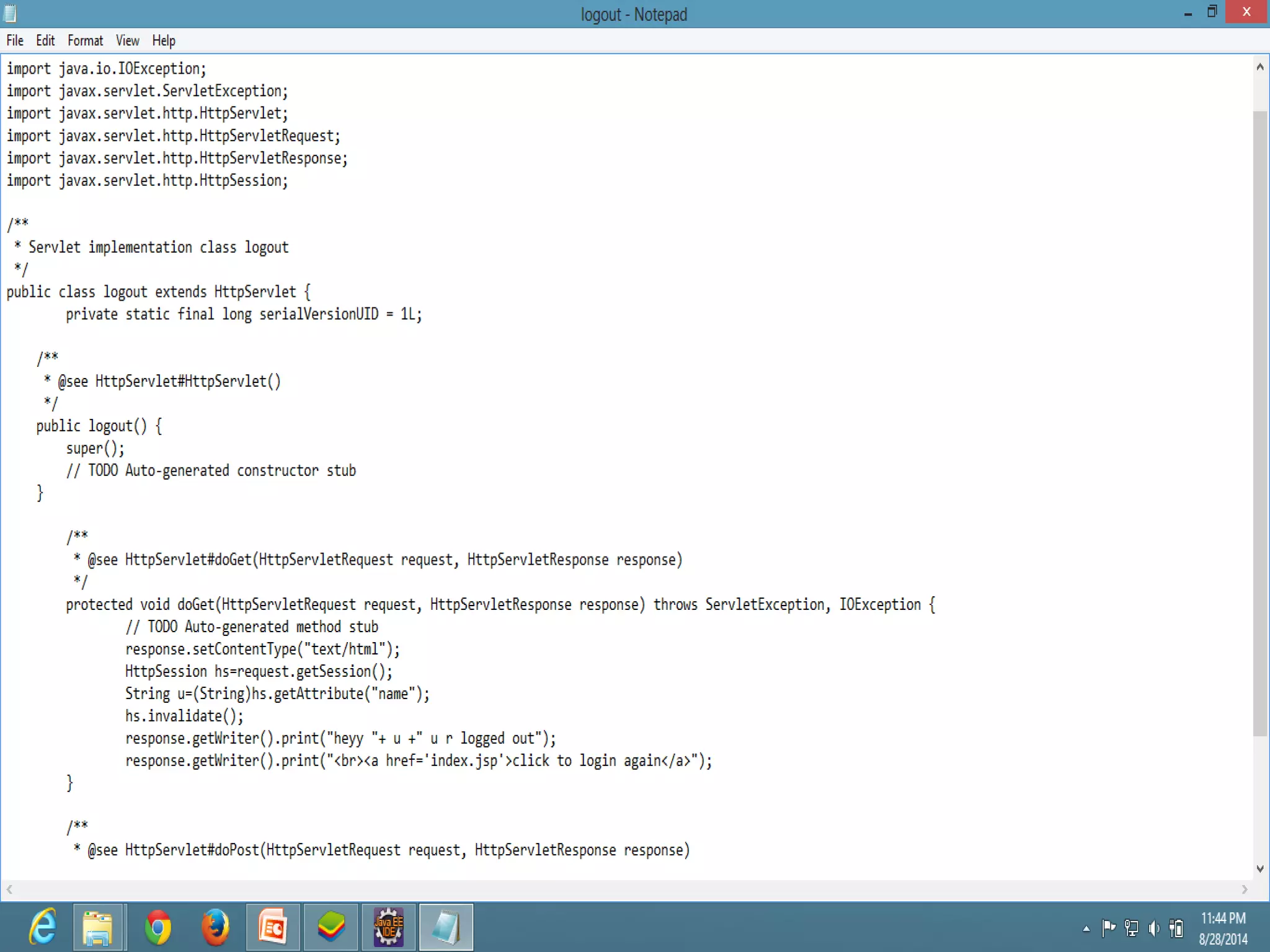Open the volume speaker tray icon
The width and height of the screenshot is (1270, 952).
coord(1153,928)
